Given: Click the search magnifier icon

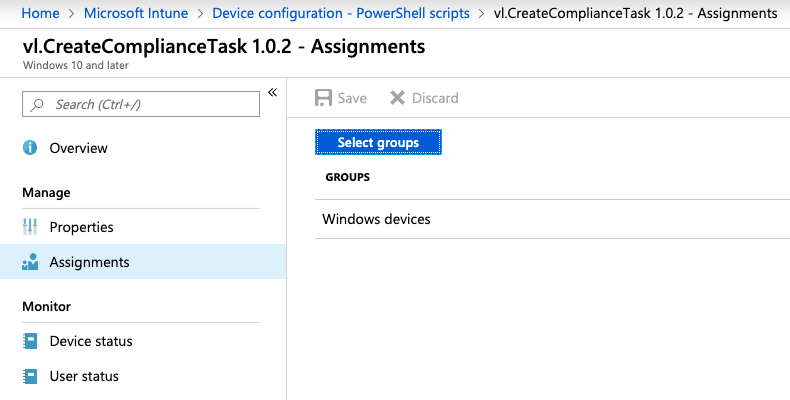Looking at the screenshot, I should pos(37,104).
